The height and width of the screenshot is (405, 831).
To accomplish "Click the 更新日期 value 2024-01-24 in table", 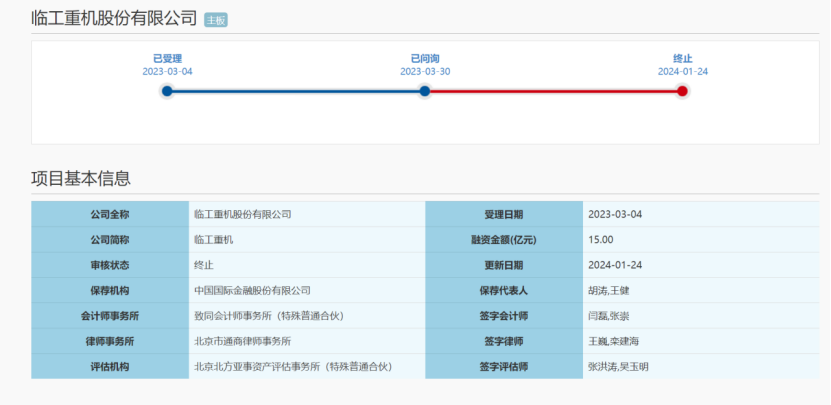I will (615, 265).
